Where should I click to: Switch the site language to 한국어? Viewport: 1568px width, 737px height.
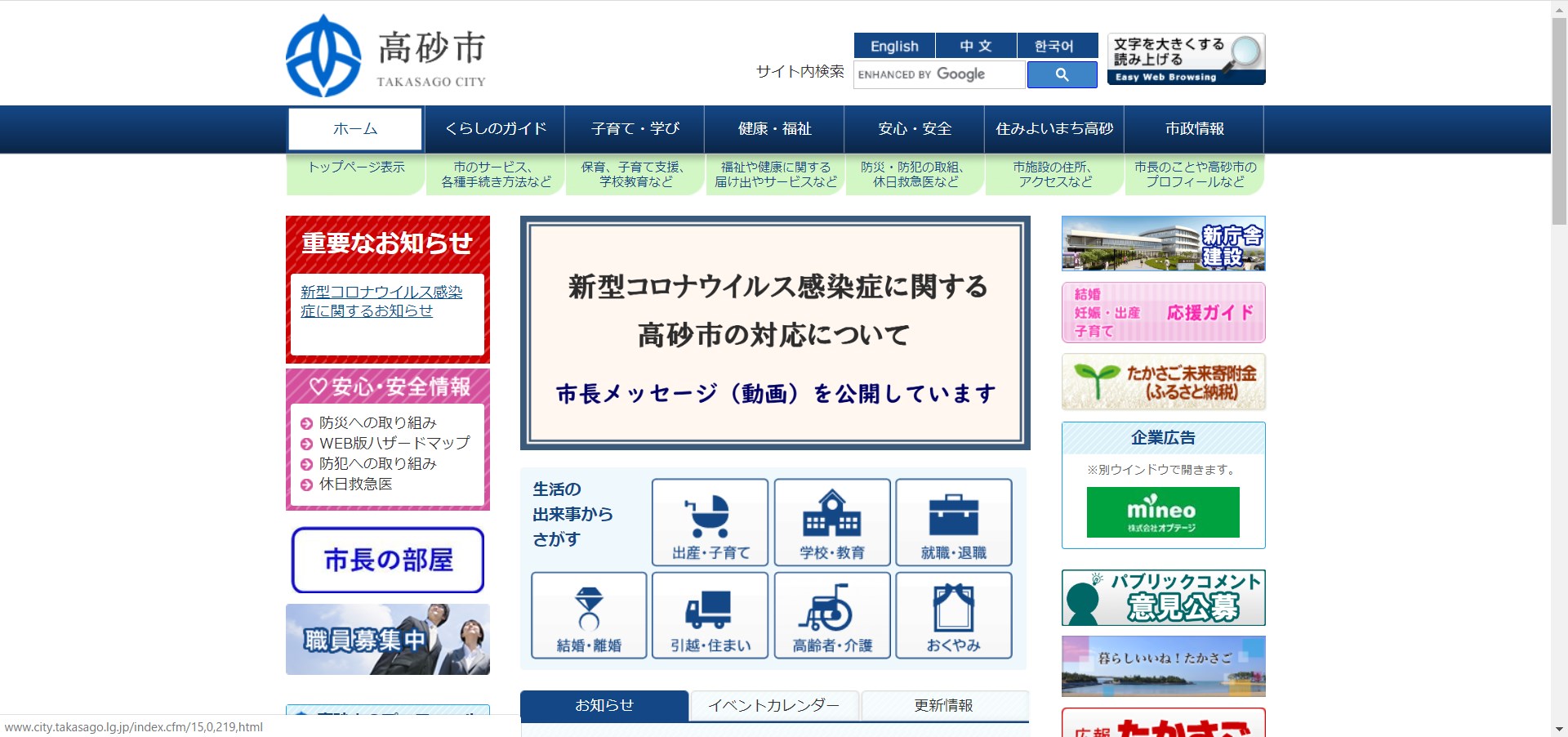(1056, 45)
